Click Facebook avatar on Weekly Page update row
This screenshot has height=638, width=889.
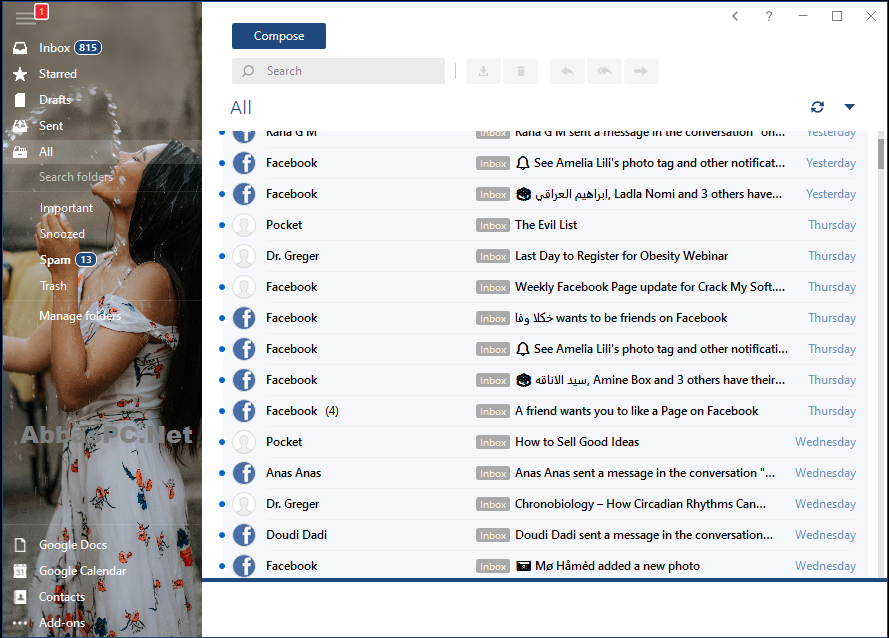[x=244, y=287]
